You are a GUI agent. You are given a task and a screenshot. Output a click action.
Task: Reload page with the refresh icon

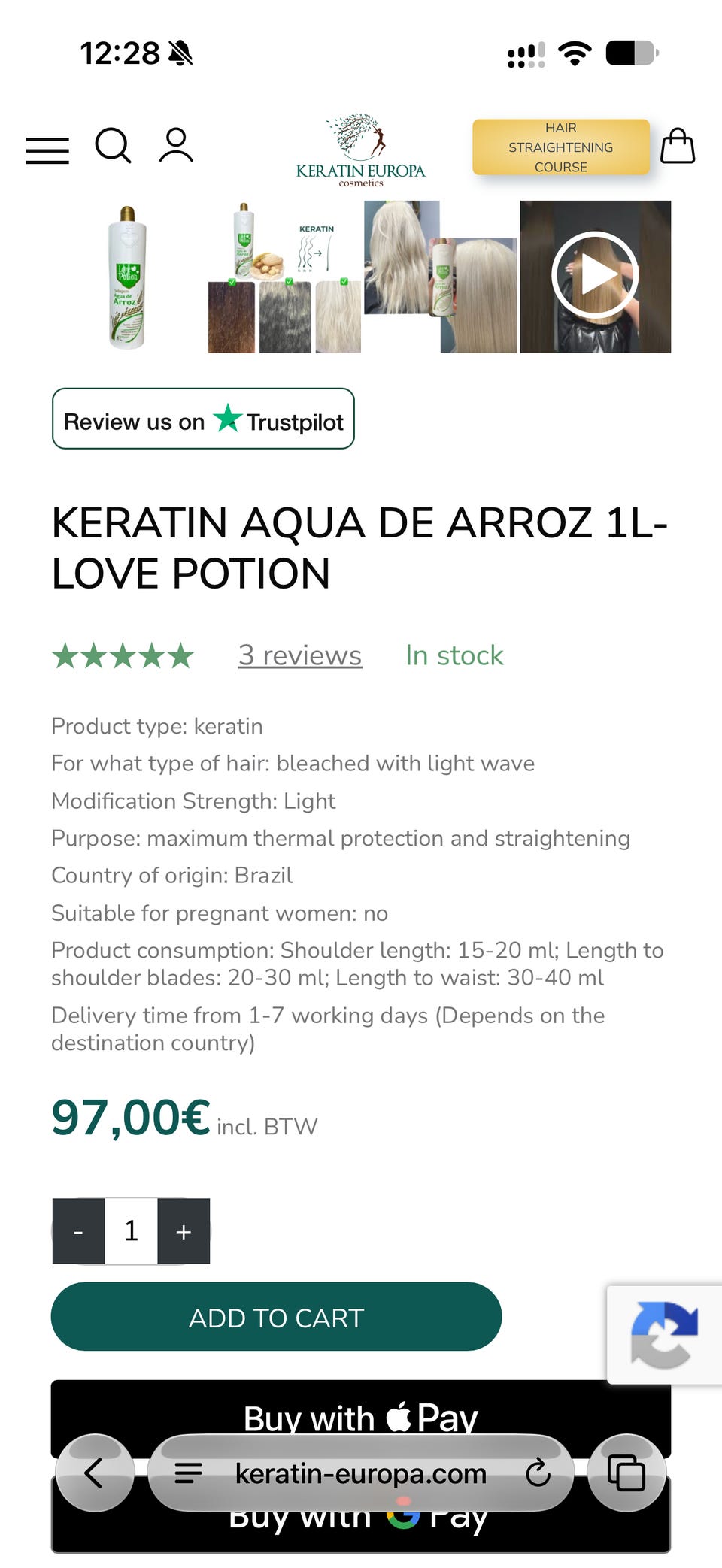pos(538,1473)
